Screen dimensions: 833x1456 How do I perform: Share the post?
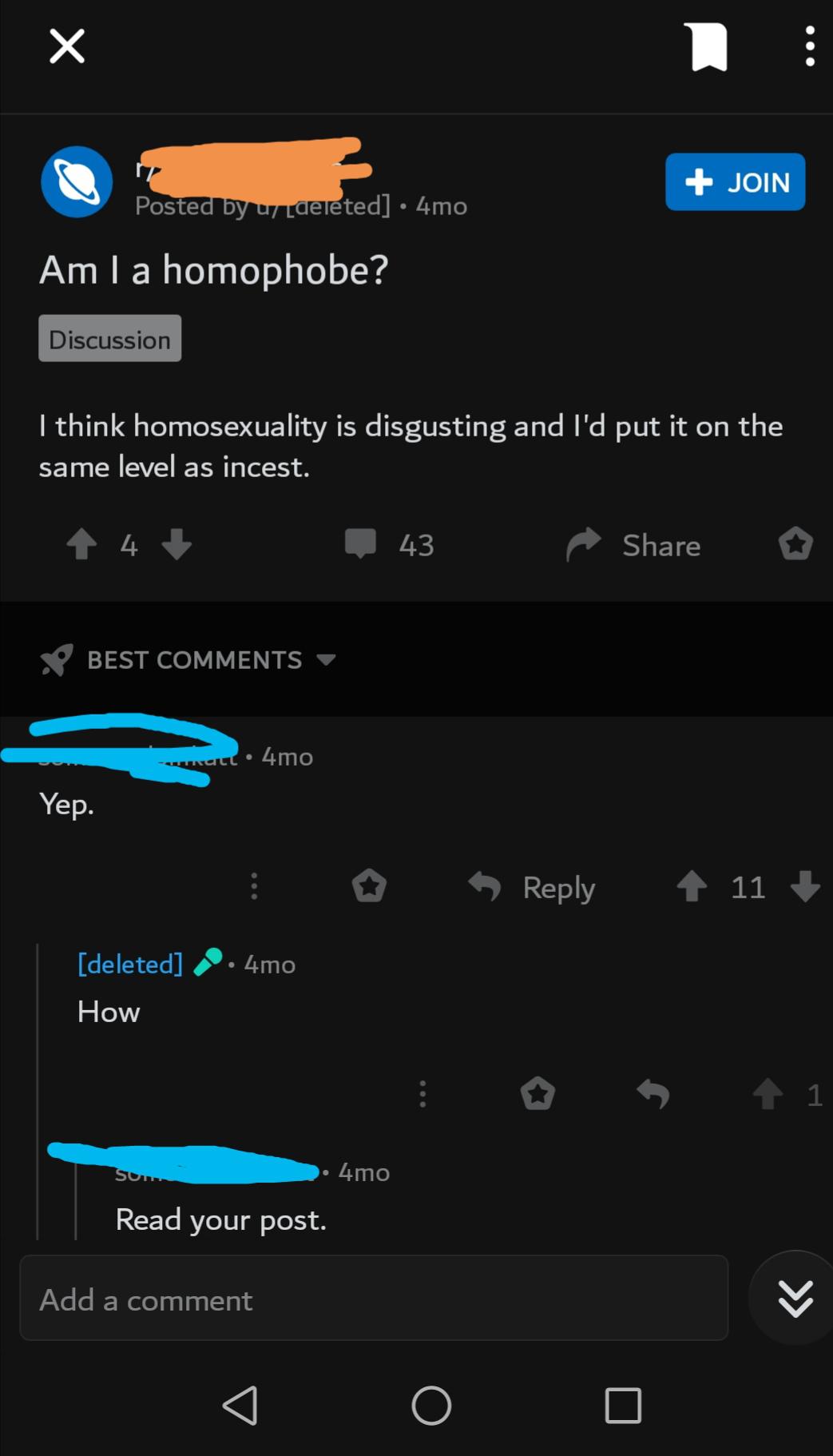click(634, 545)
